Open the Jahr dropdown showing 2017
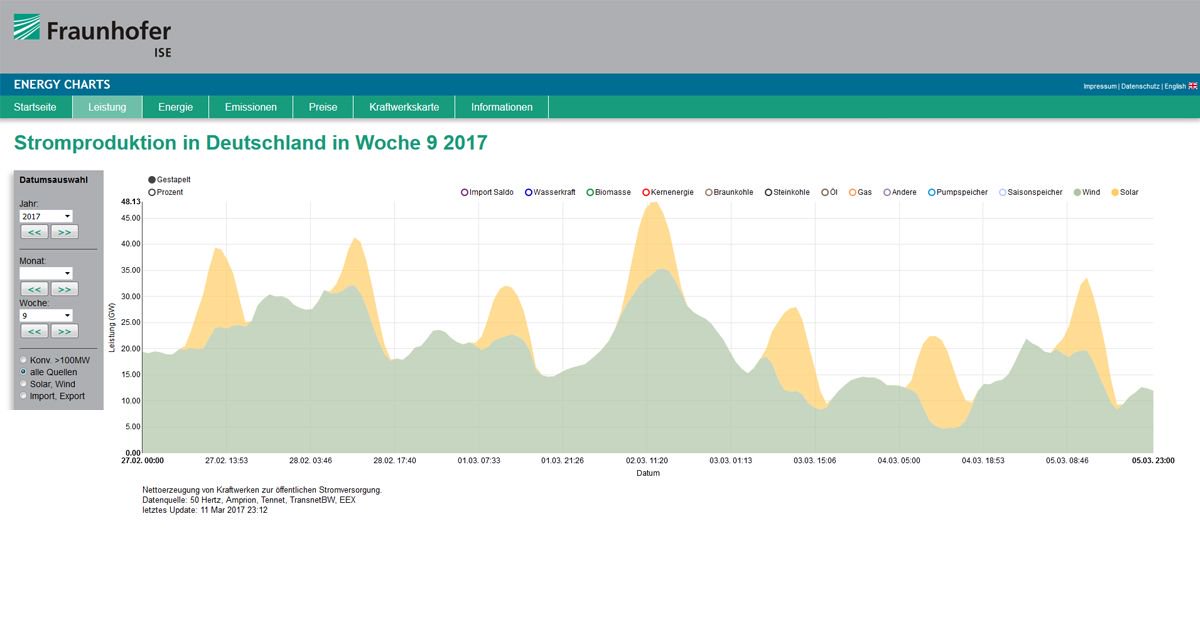1200x630 pixels. point(46,216)
